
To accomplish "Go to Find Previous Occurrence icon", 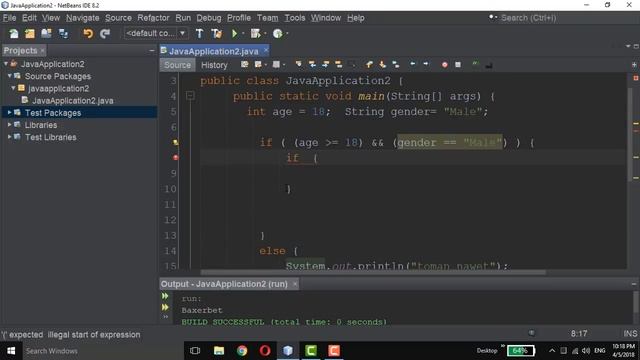I will (x=312, y=64).
